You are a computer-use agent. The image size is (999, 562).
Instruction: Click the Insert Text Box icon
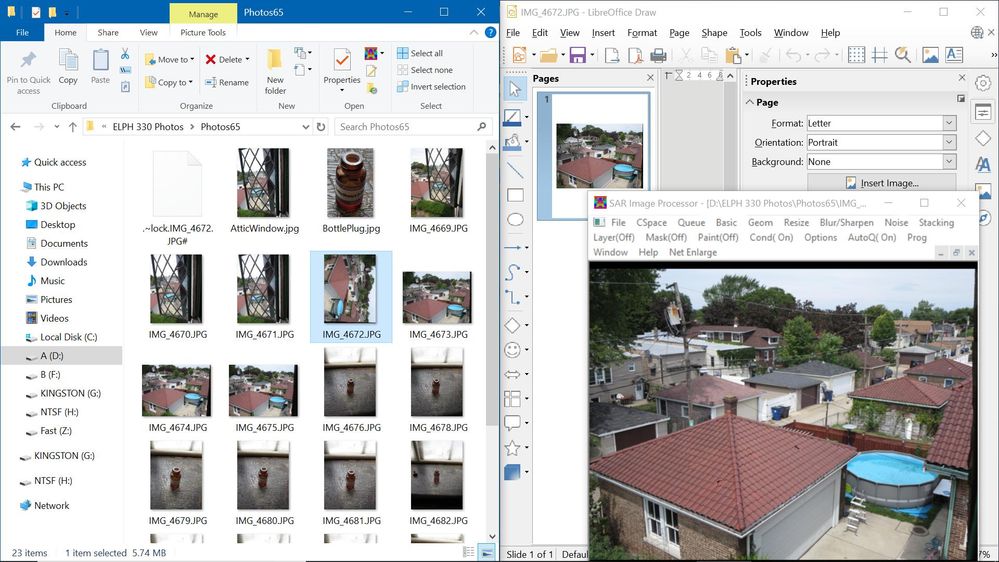pyautogui.click(x=955, y=56)
